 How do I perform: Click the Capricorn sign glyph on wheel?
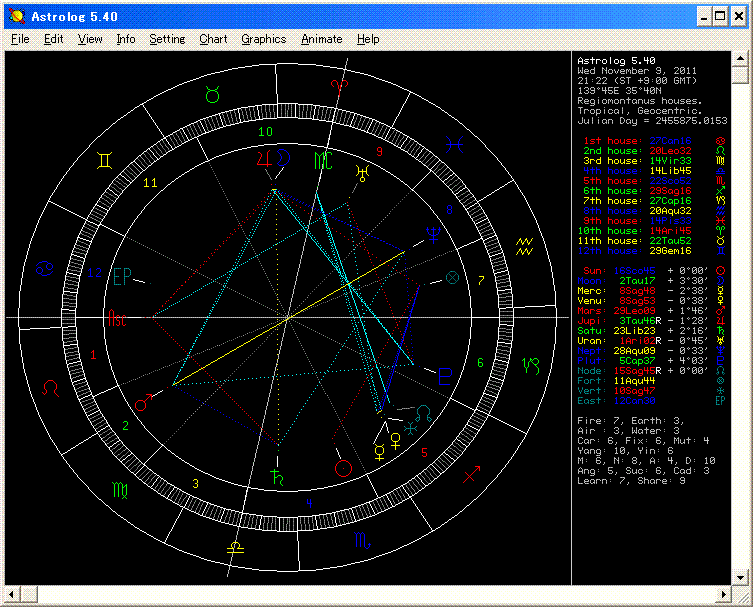coord(531,366)
